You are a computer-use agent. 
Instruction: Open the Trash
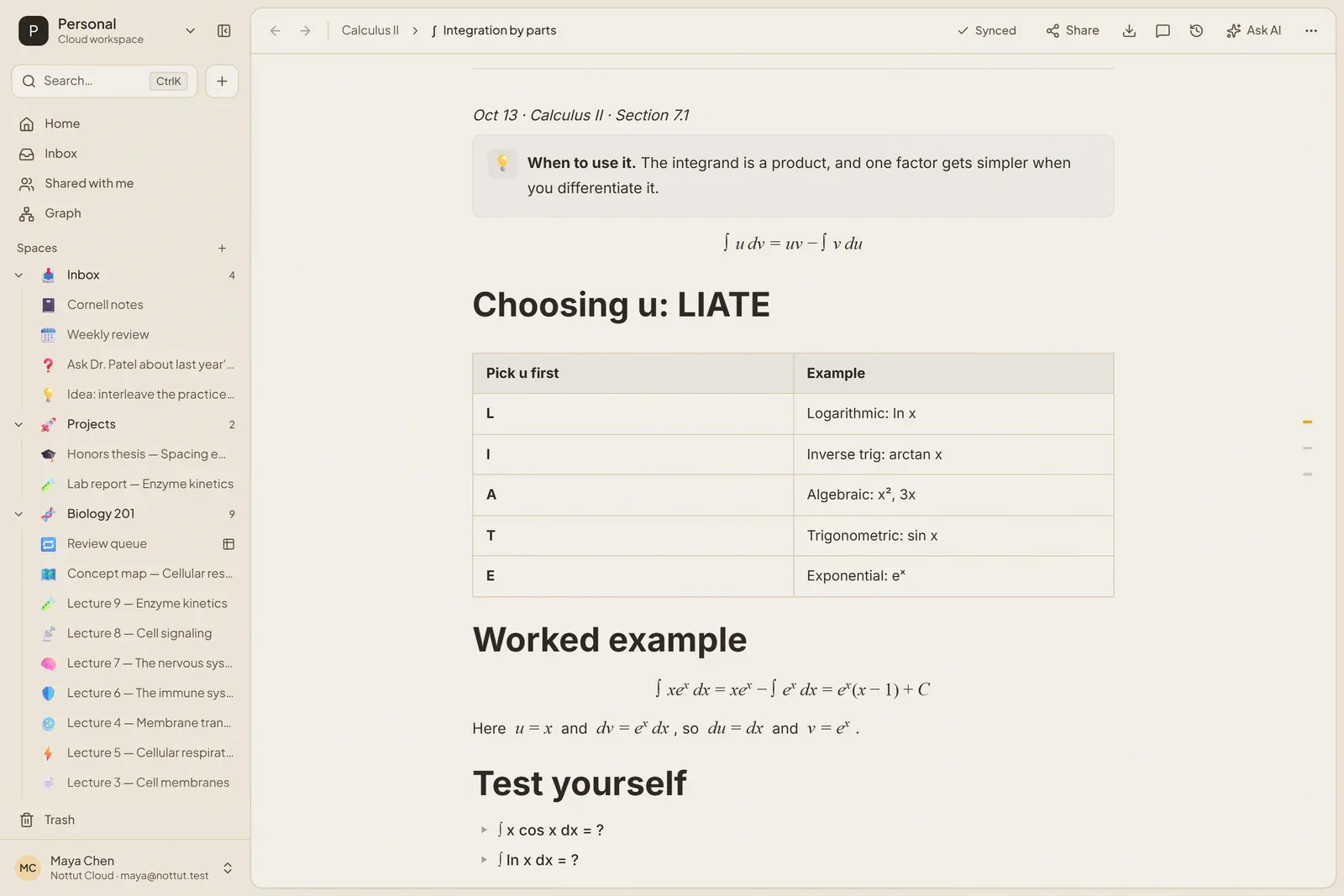coord(126,820)
